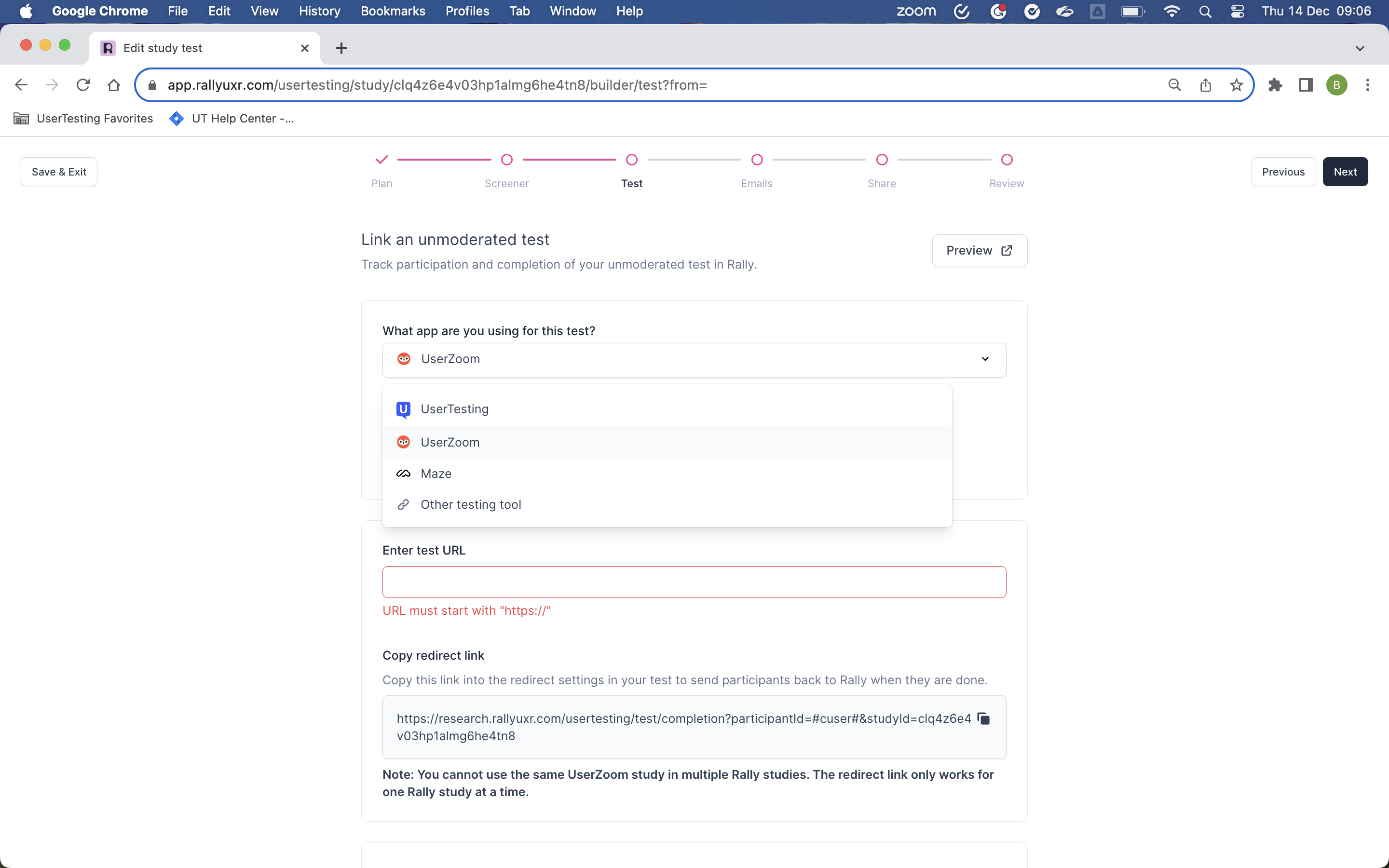
Task: Open the Profiles menu
Action: tap(467, 11)
